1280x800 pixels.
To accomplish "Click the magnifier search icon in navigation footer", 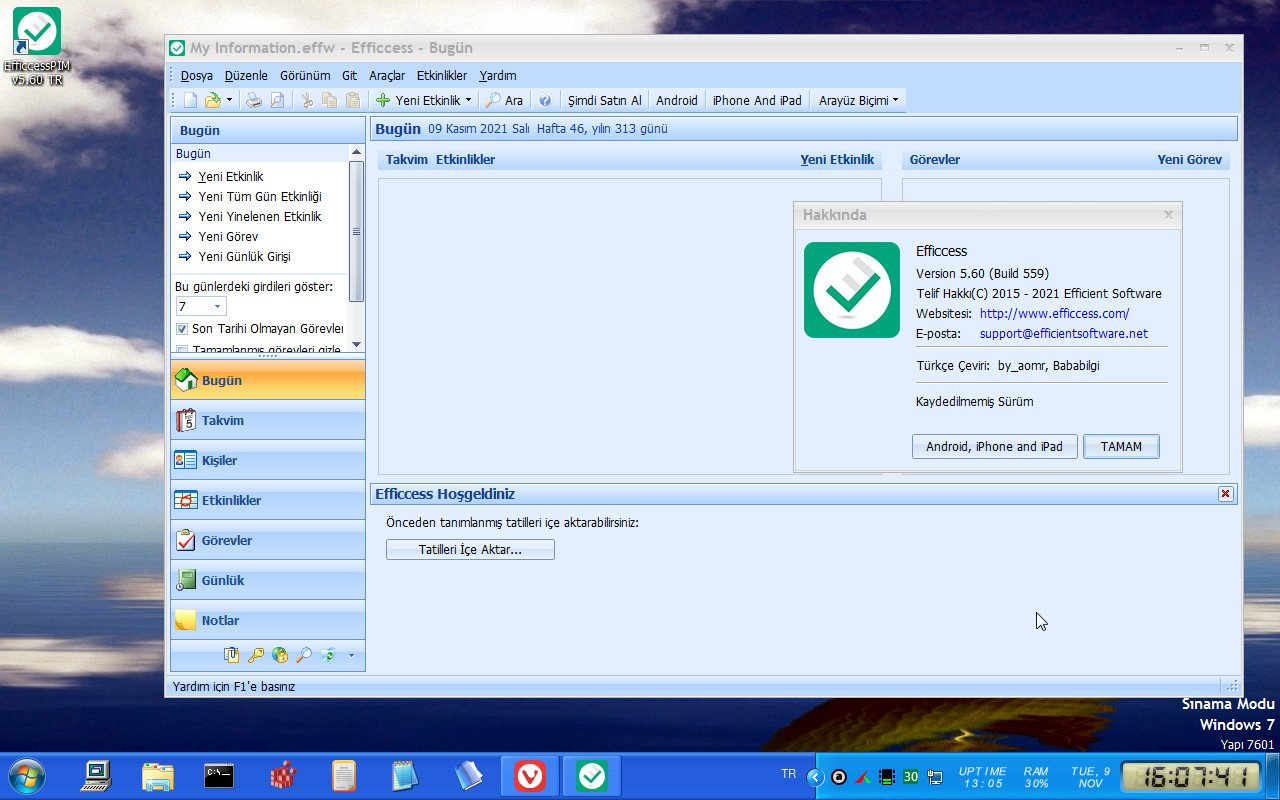I will 304,655.
